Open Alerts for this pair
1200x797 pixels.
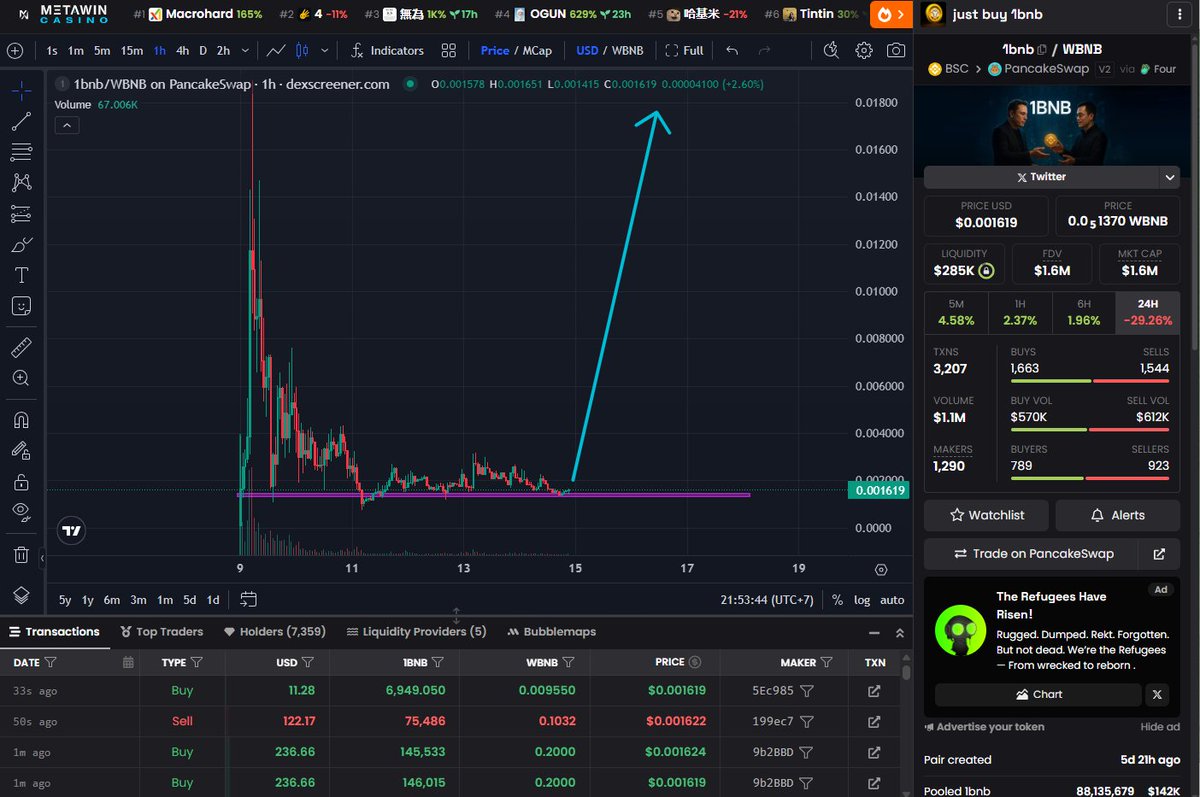click(x=1117, y=515)
